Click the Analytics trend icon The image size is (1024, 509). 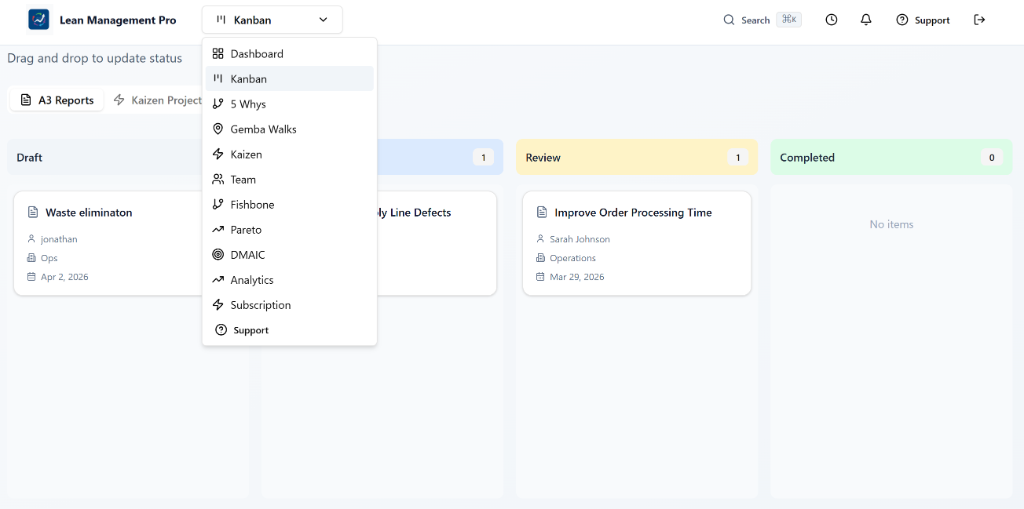click(218, 280)
